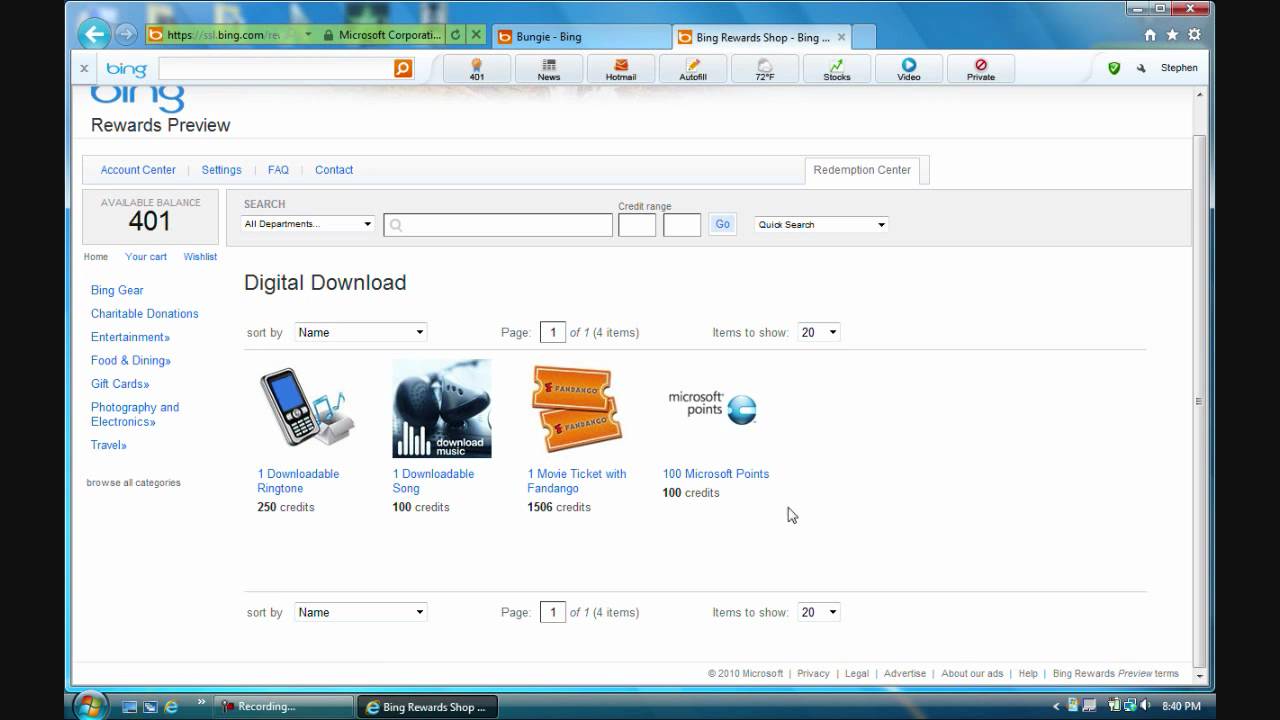Screen dimensions: 1280x720
Task: Open the Hotmail toolbar button
Action: (x=621, y=69)
